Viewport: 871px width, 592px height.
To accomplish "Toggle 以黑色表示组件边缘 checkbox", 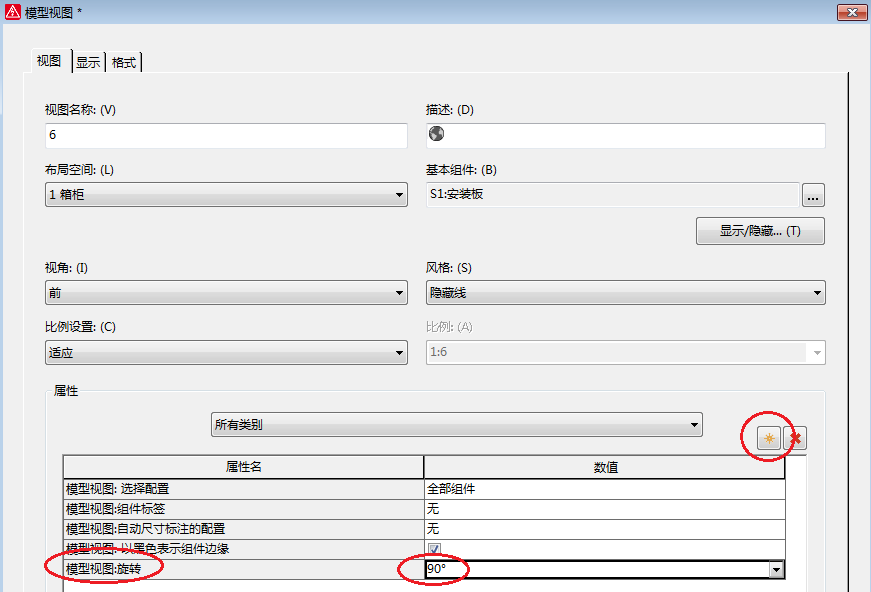I will [x=433, y=549].
